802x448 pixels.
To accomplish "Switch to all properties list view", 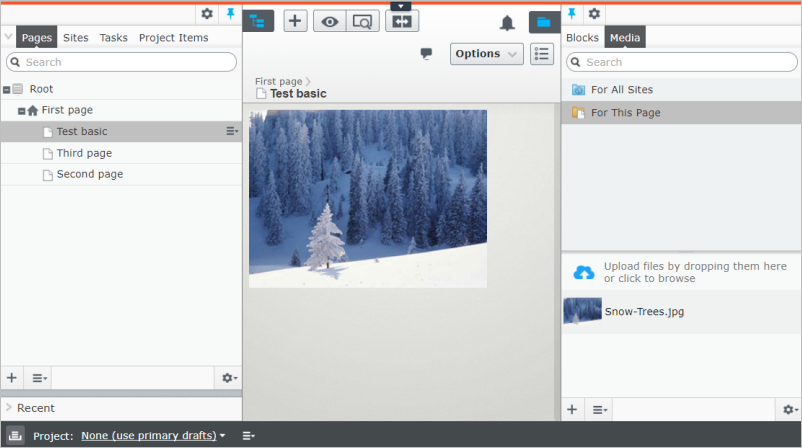I will click(x=541, y=54).
